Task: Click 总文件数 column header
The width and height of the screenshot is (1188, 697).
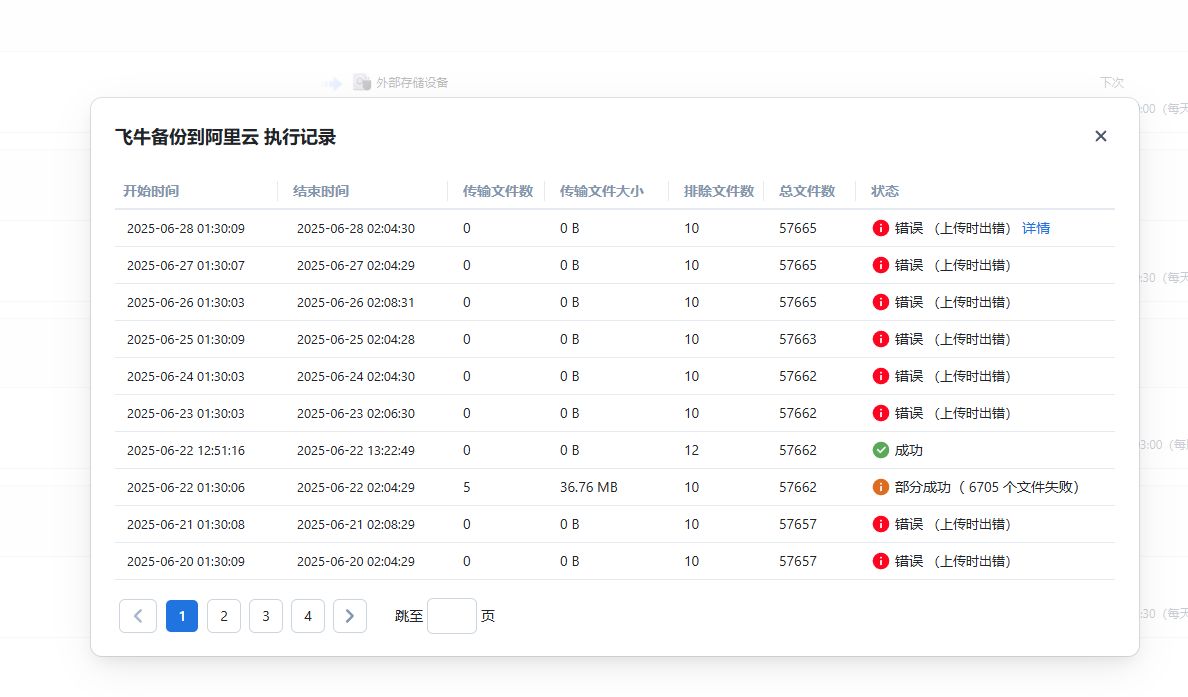Action: click(807, 191)
